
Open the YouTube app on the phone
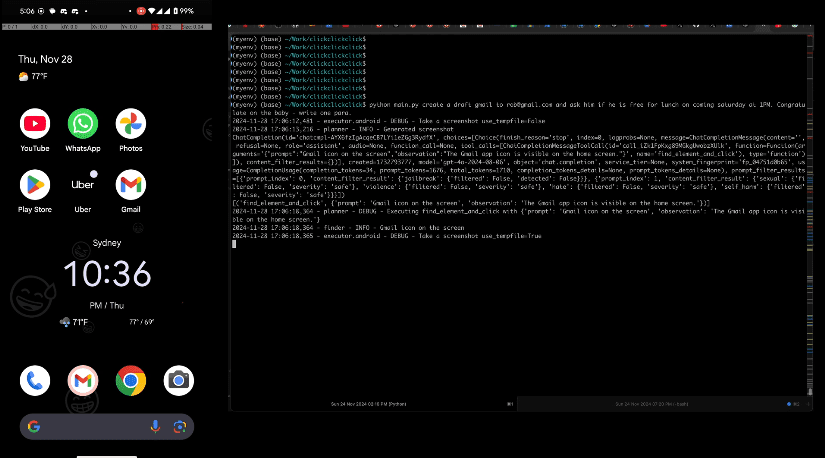tap(35, 124)
